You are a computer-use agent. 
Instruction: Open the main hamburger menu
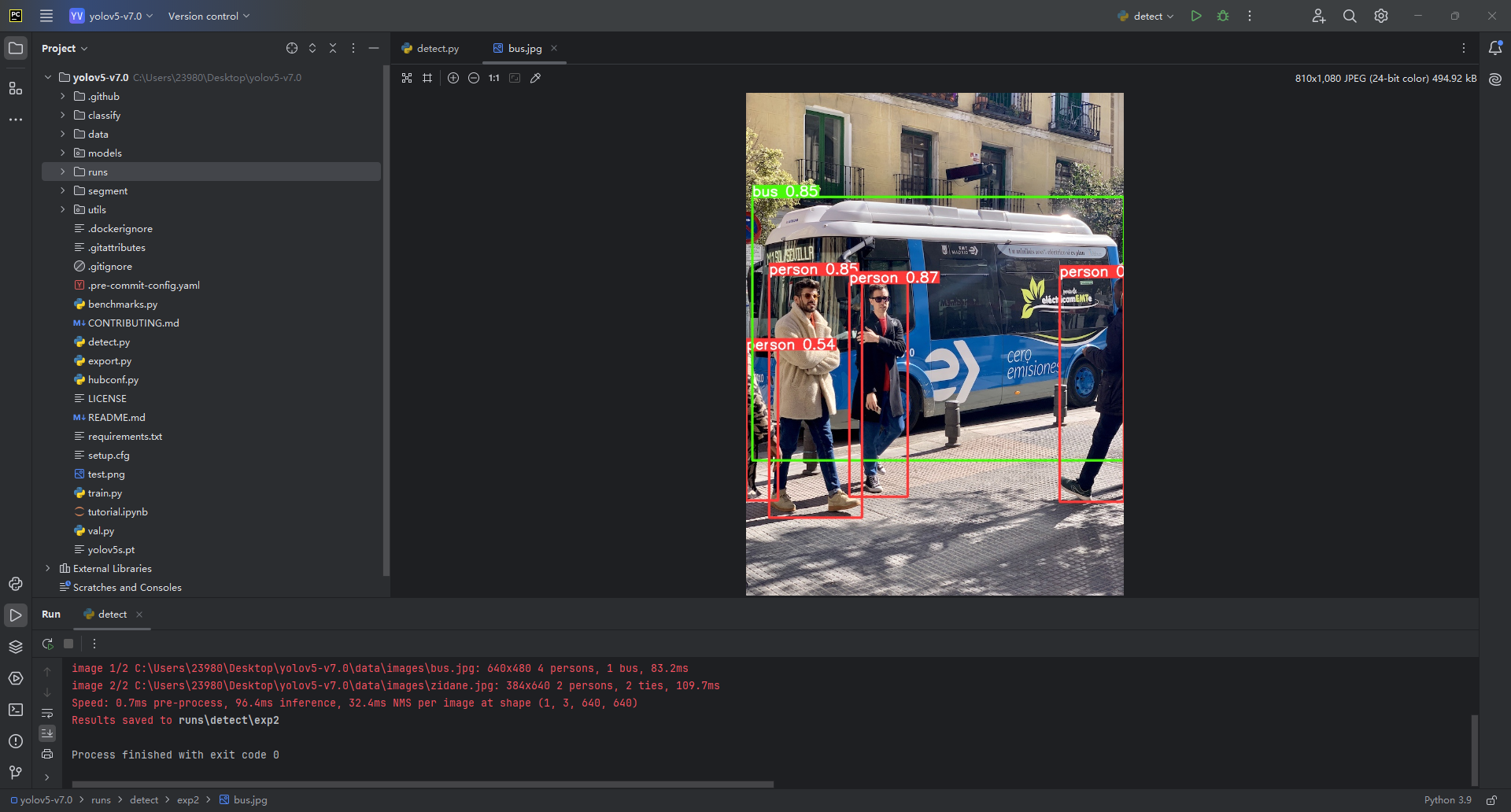tap(46, 16)
